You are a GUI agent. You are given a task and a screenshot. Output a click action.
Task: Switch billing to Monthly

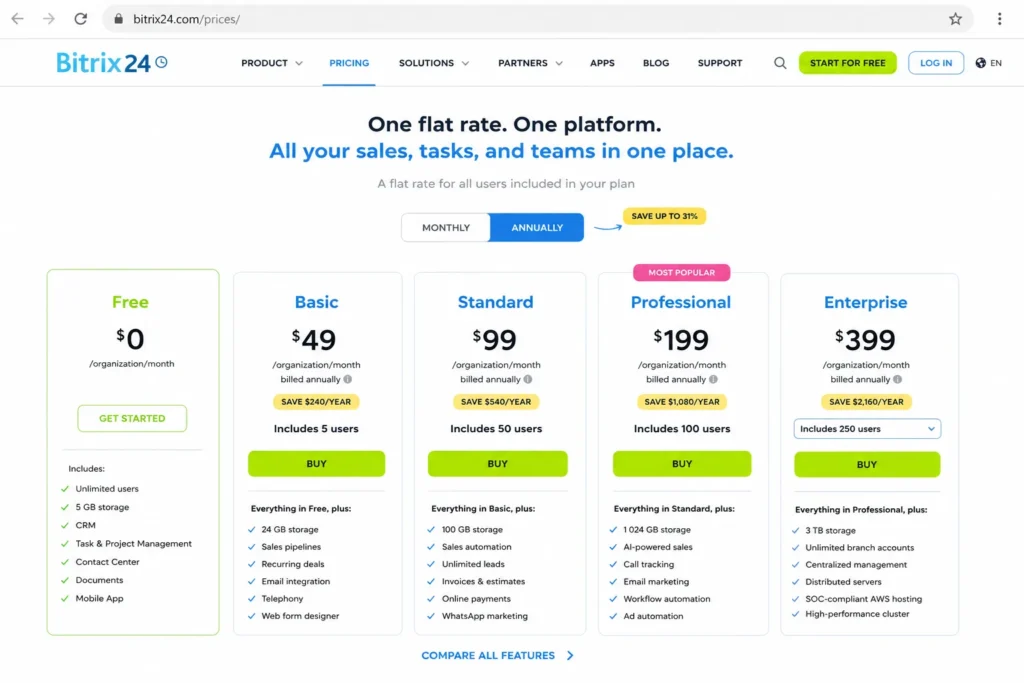[x=445, y=227]
